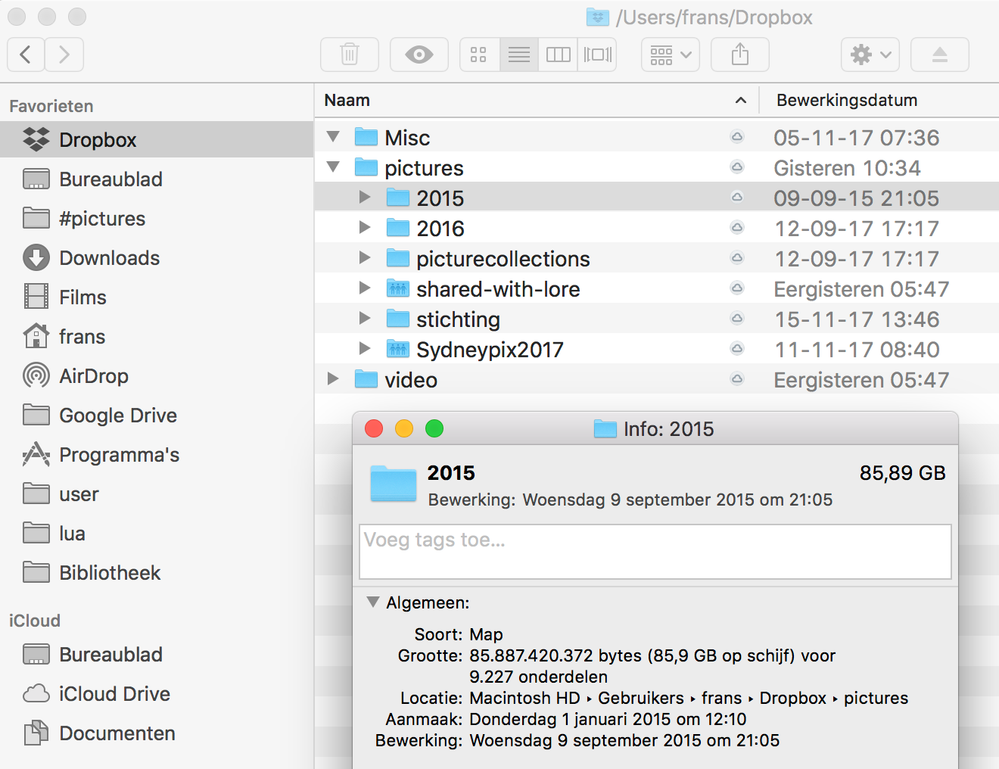Viewport: 999px width, 769px height.
Task: Click the eject icon in toolbar
Action: pyautogui.click(x=939, y=55)
